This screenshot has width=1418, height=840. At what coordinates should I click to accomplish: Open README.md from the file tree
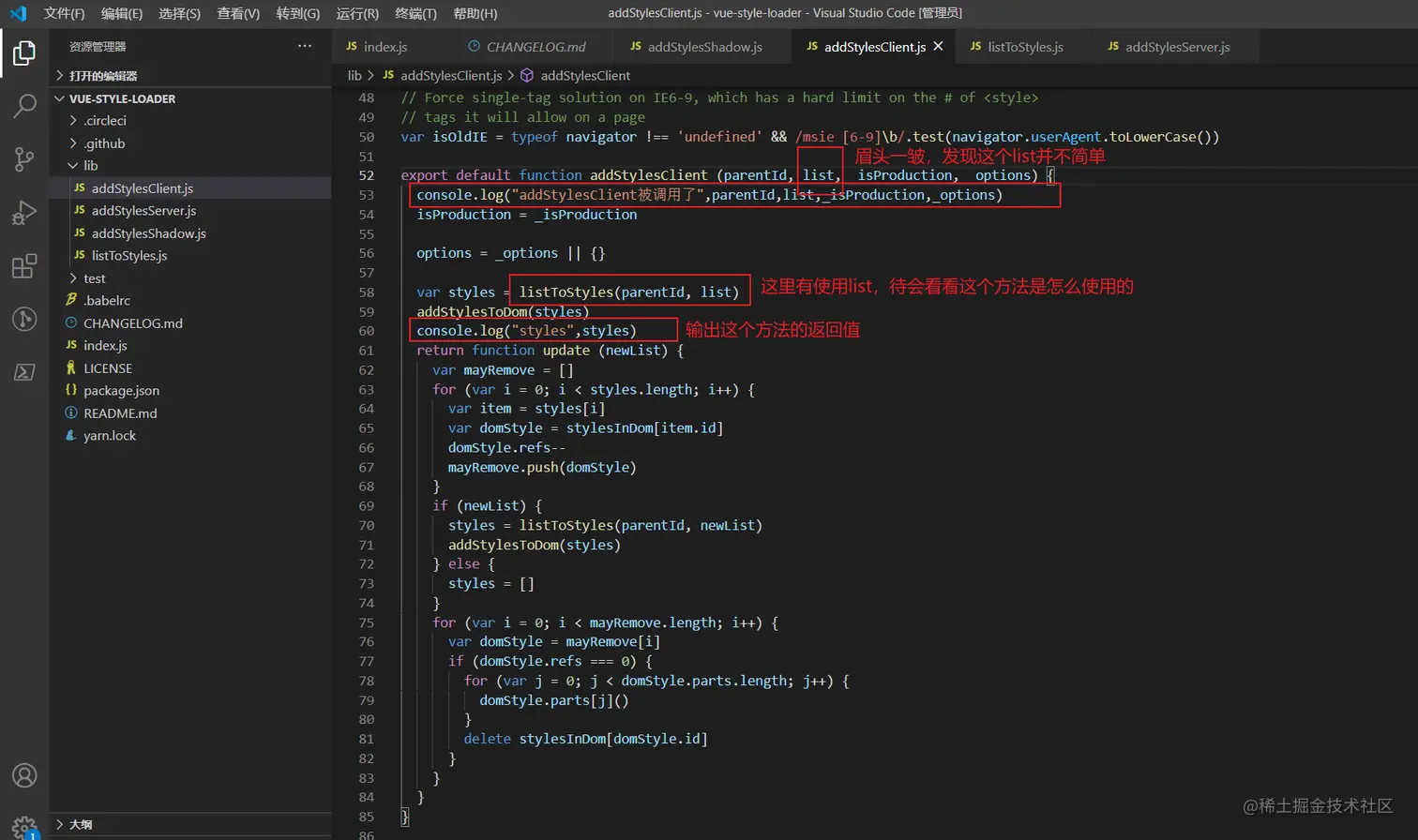coord(190,413)
